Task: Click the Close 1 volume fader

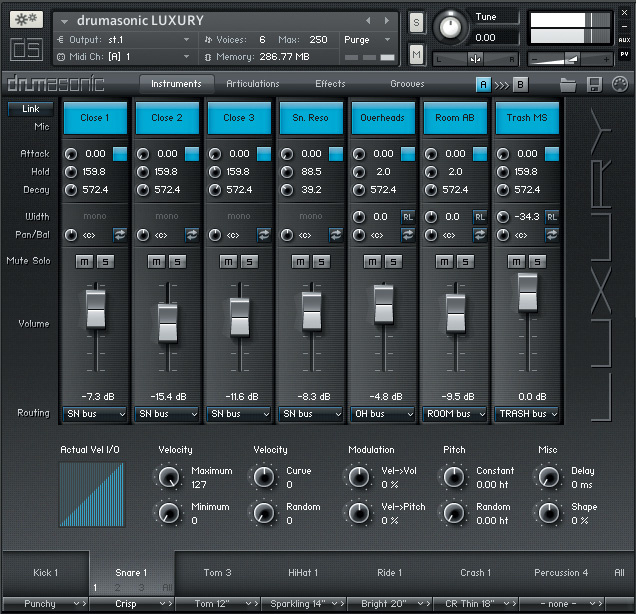Action: [96, 309]
